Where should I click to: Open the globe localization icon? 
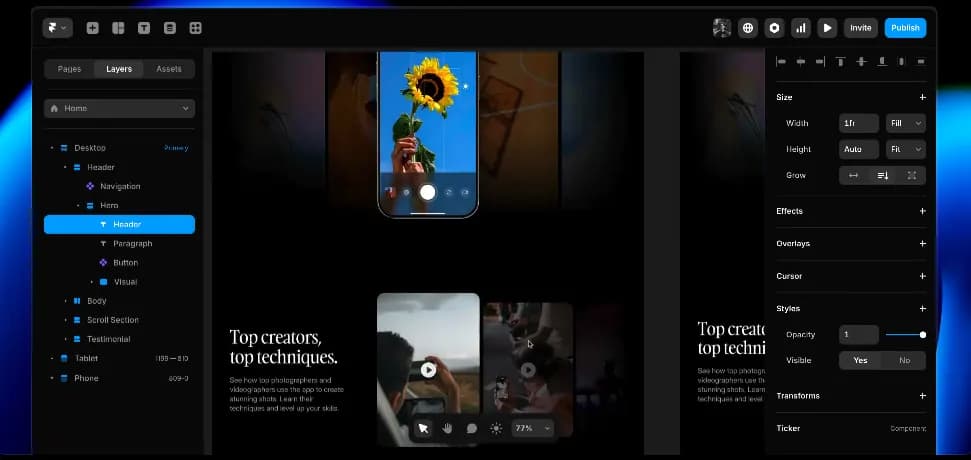tap(748, 28)
